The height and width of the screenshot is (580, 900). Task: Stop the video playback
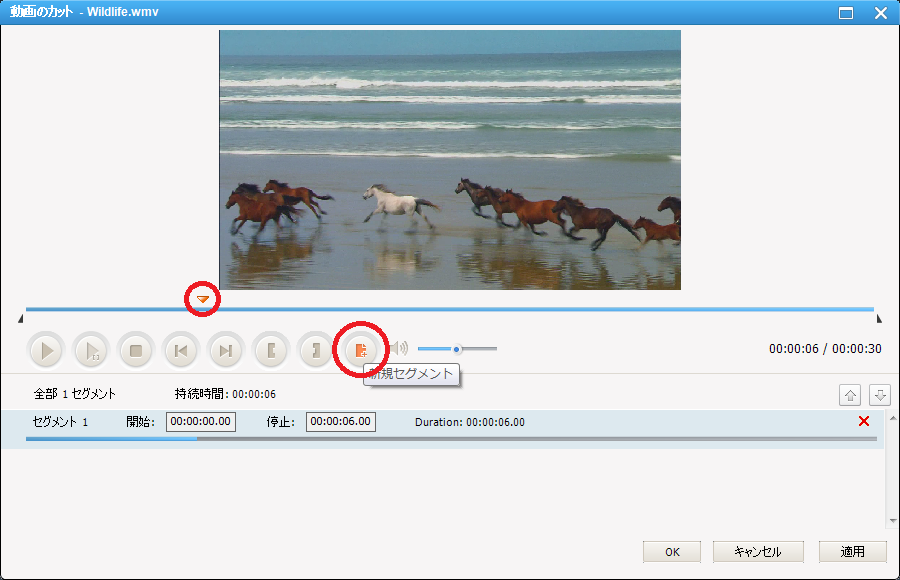click(136, 350)
